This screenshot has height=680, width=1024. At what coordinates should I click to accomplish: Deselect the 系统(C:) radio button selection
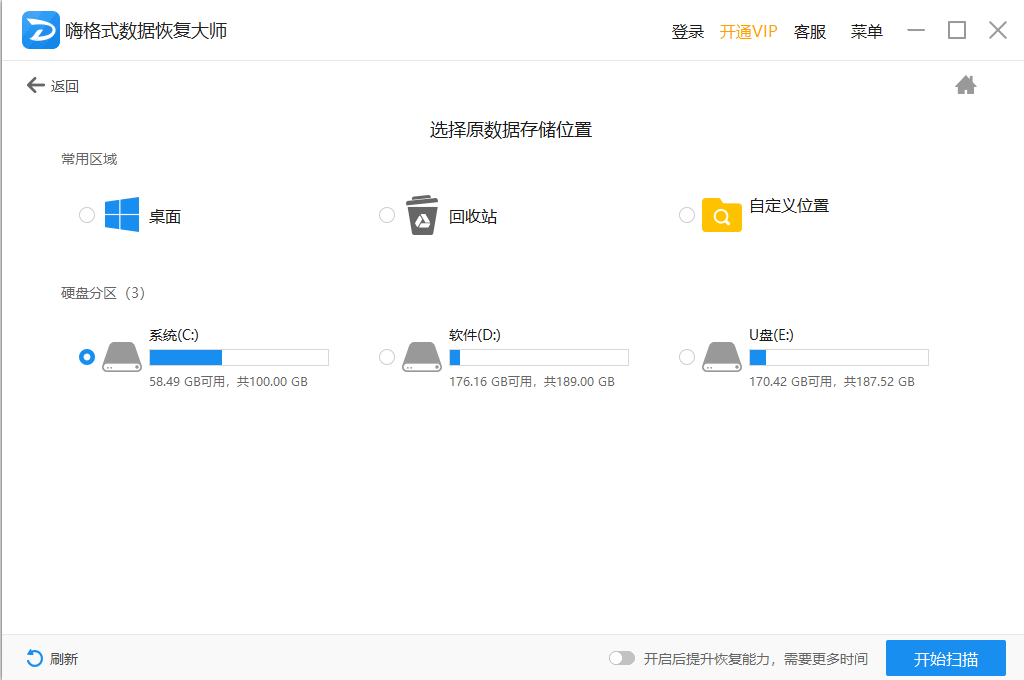pyautogui.click(x=87, y=356)
